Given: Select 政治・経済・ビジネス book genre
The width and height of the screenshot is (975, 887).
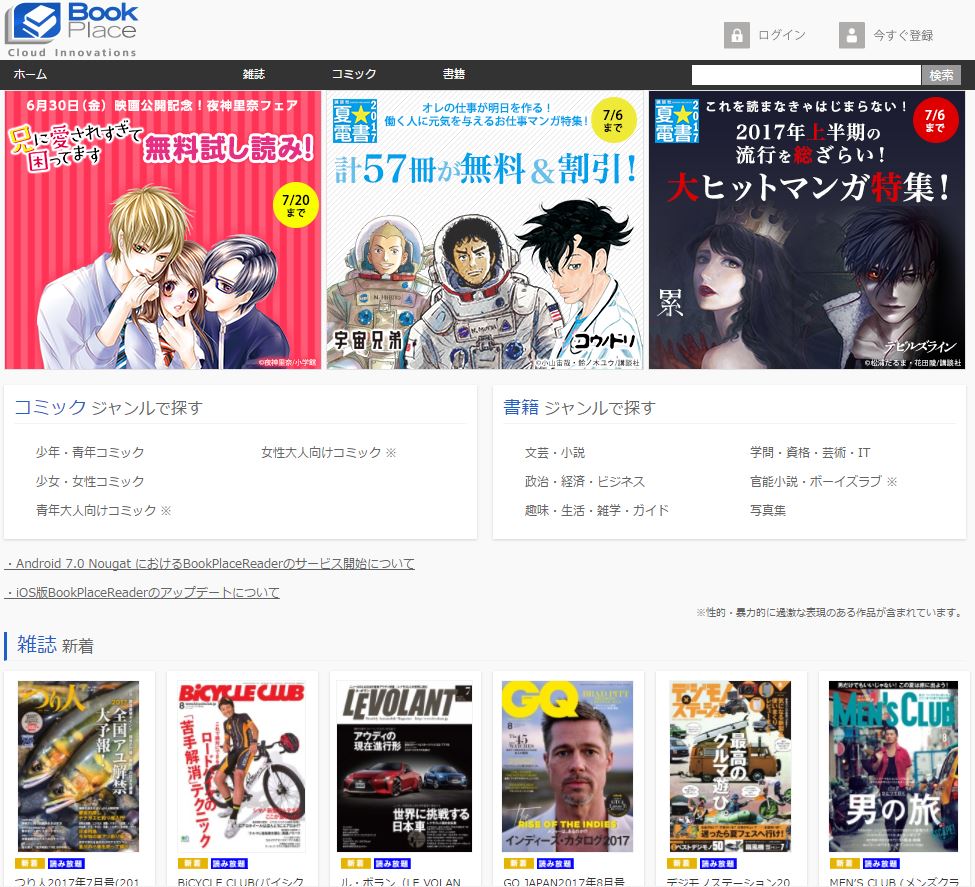Looking at the screenshot, I should (x=585, y=481).
